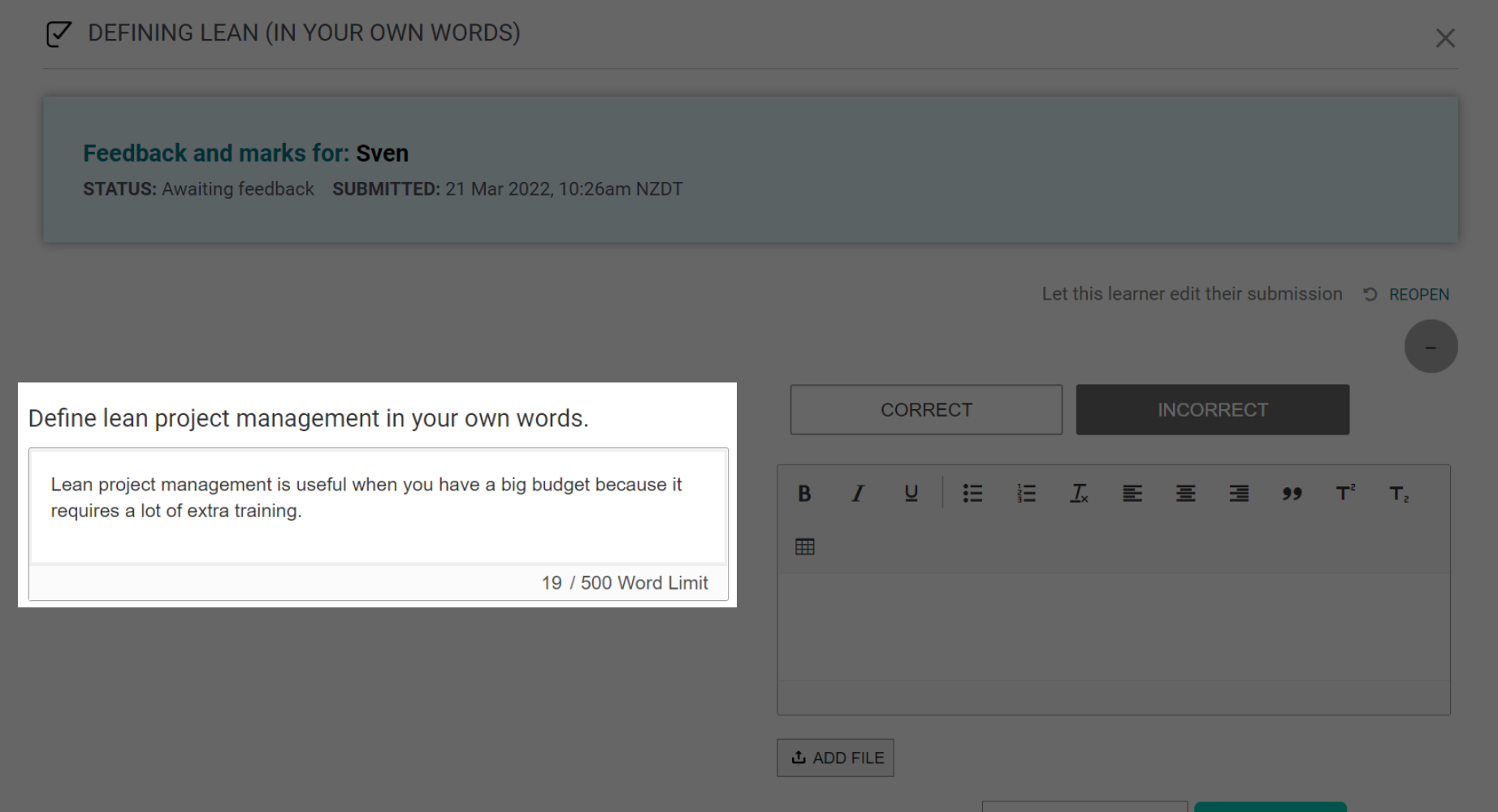Click the ADD FILE button

(x=835, y=758)
